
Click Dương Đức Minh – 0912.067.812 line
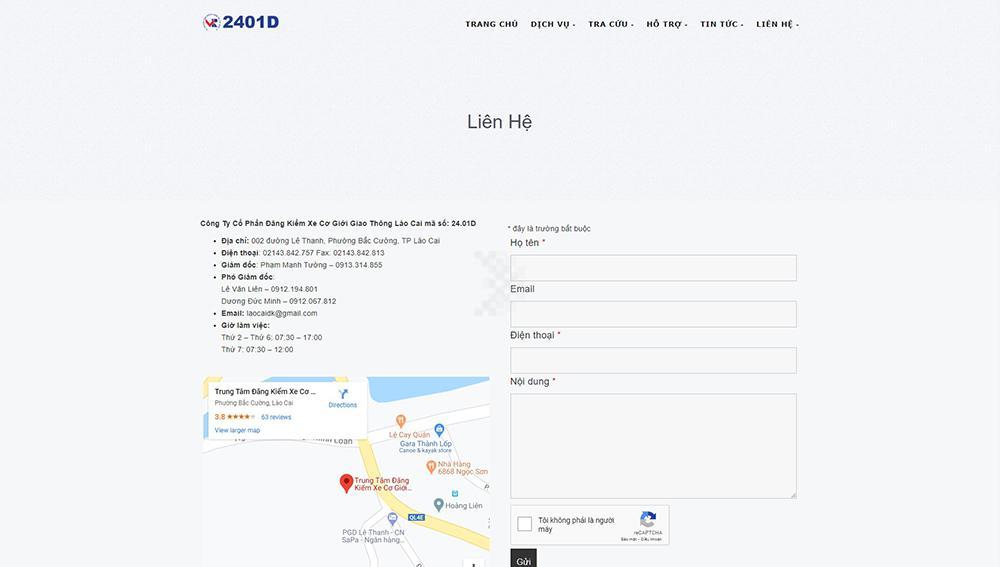point(279,301)
